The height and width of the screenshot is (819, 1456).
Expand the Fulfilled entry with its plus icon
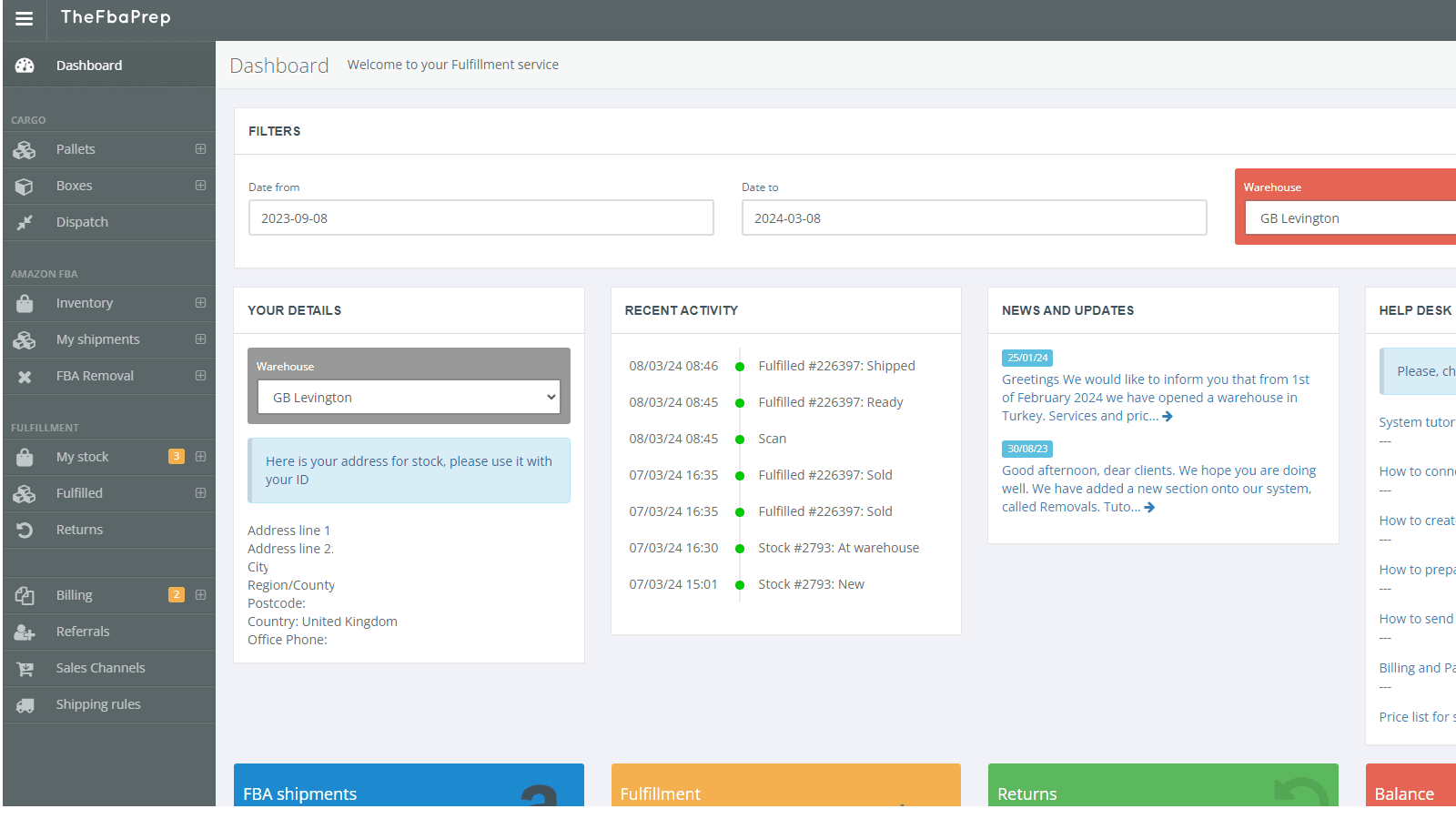[x=200, y=492]
